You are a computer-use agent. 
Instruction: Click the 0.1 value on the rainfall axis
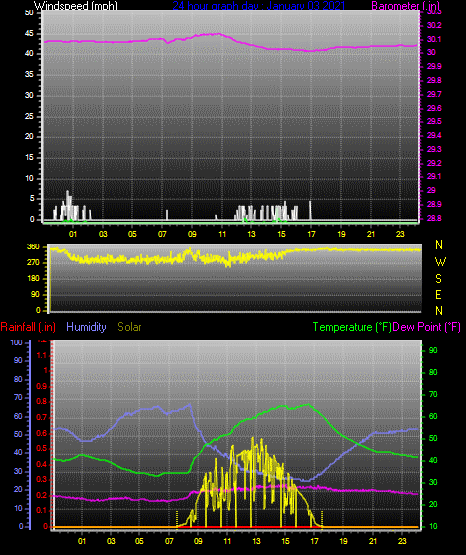point(42,510)
